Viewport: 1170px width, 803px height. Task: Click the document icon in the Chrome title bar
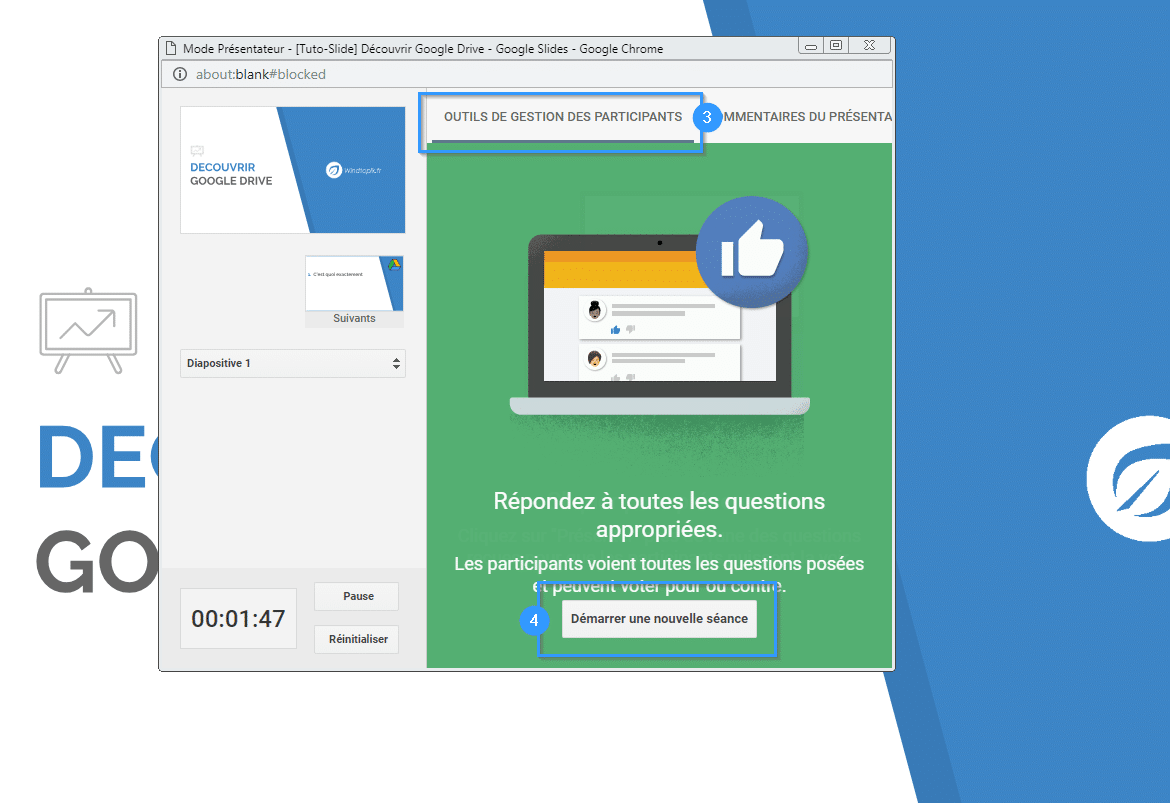[x=170, y=46]
